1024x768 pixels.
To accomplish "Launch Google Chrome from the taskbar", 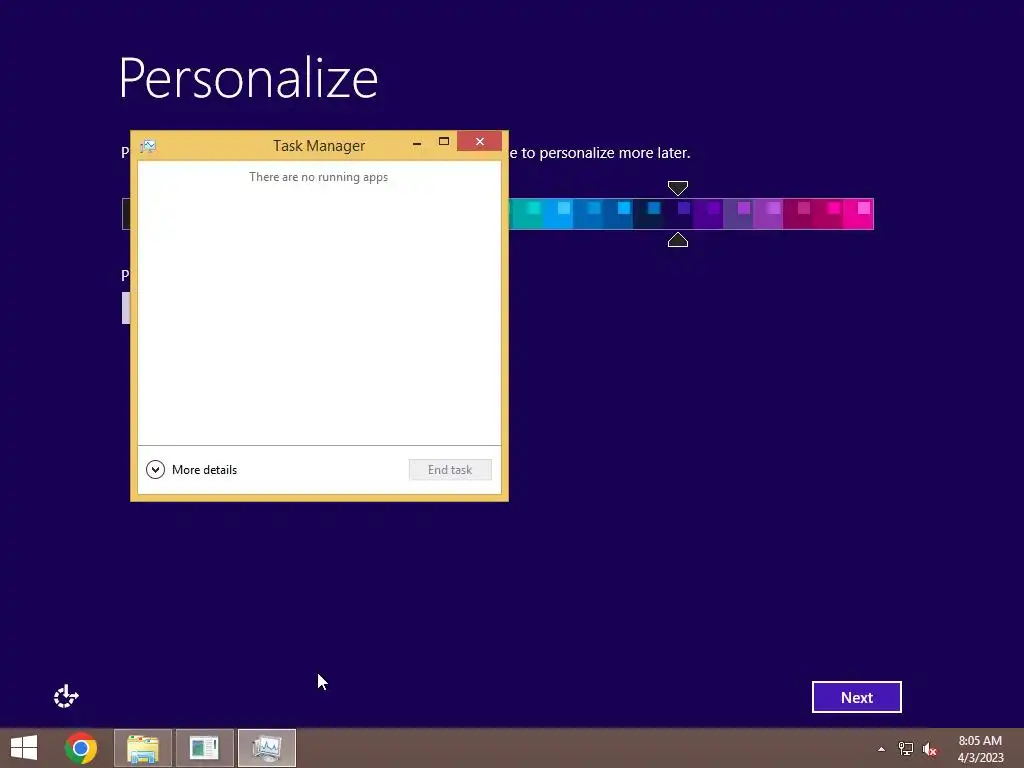I will (81, 748).
